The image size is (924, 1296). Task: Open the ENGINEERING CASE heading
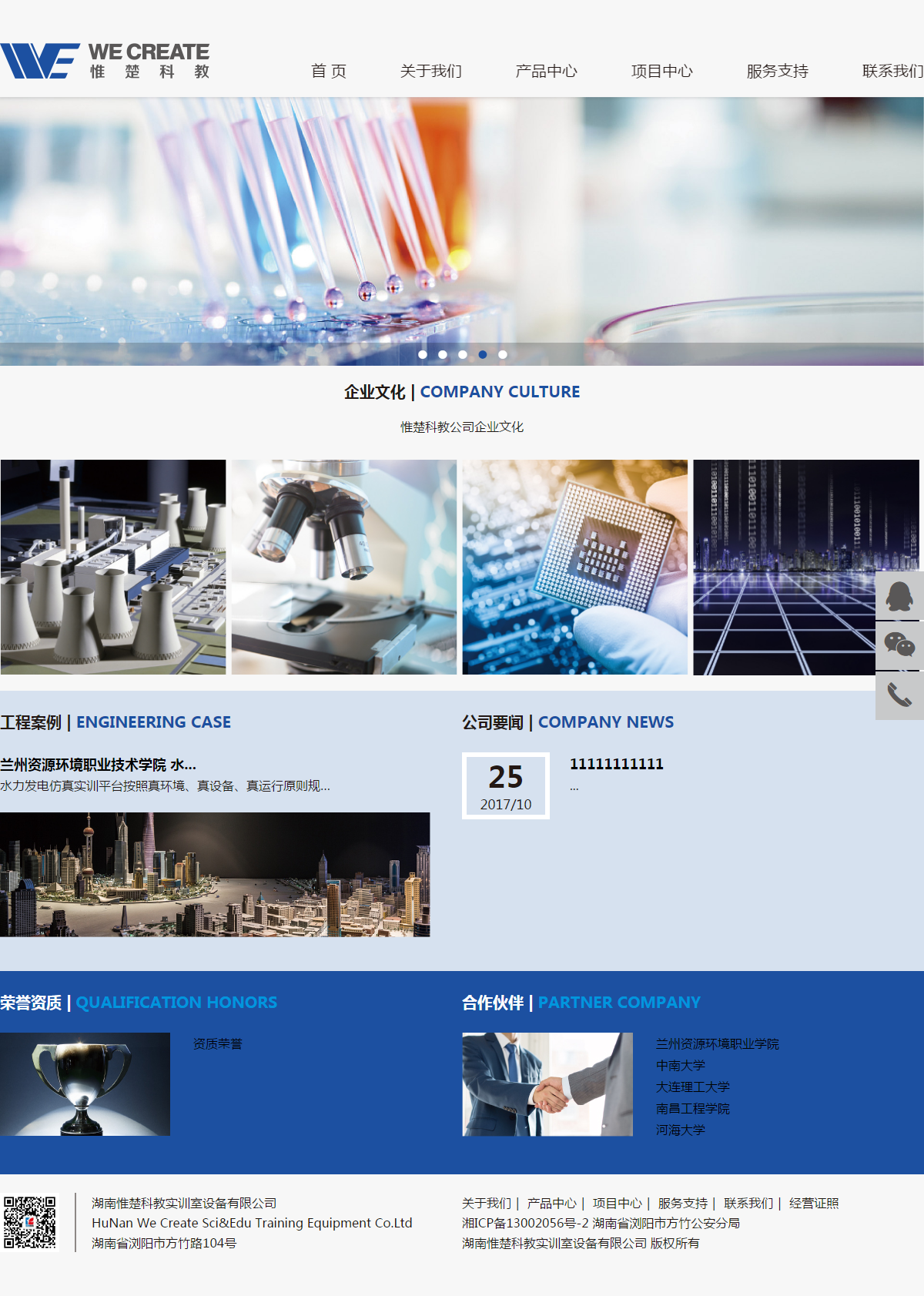[115, 722]
